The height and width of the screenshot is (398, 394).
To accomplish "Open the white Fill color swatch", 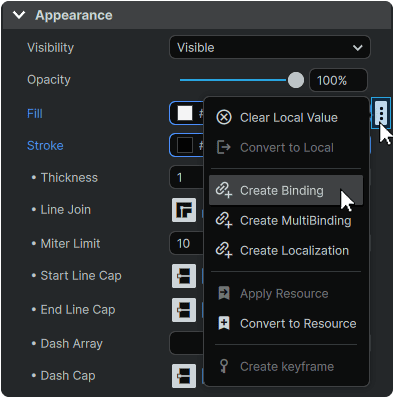I will [x=185, y=113].
